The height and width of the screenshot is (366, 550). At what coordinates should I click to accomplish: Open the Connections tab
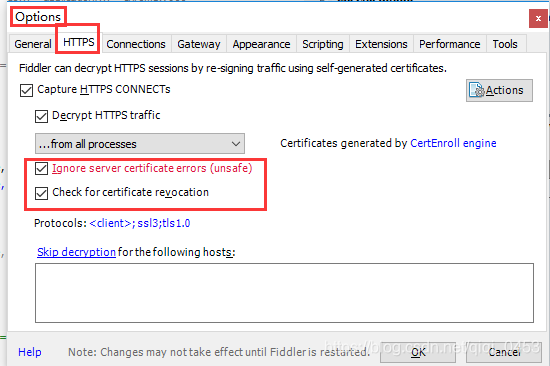click(136, 44)
